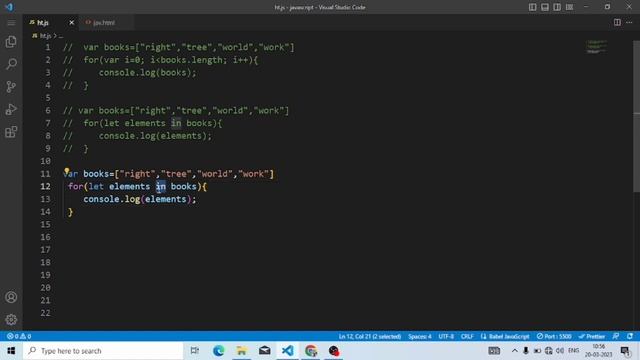Click Ln 12, Col 21 cursor position

tap(369, 336)
